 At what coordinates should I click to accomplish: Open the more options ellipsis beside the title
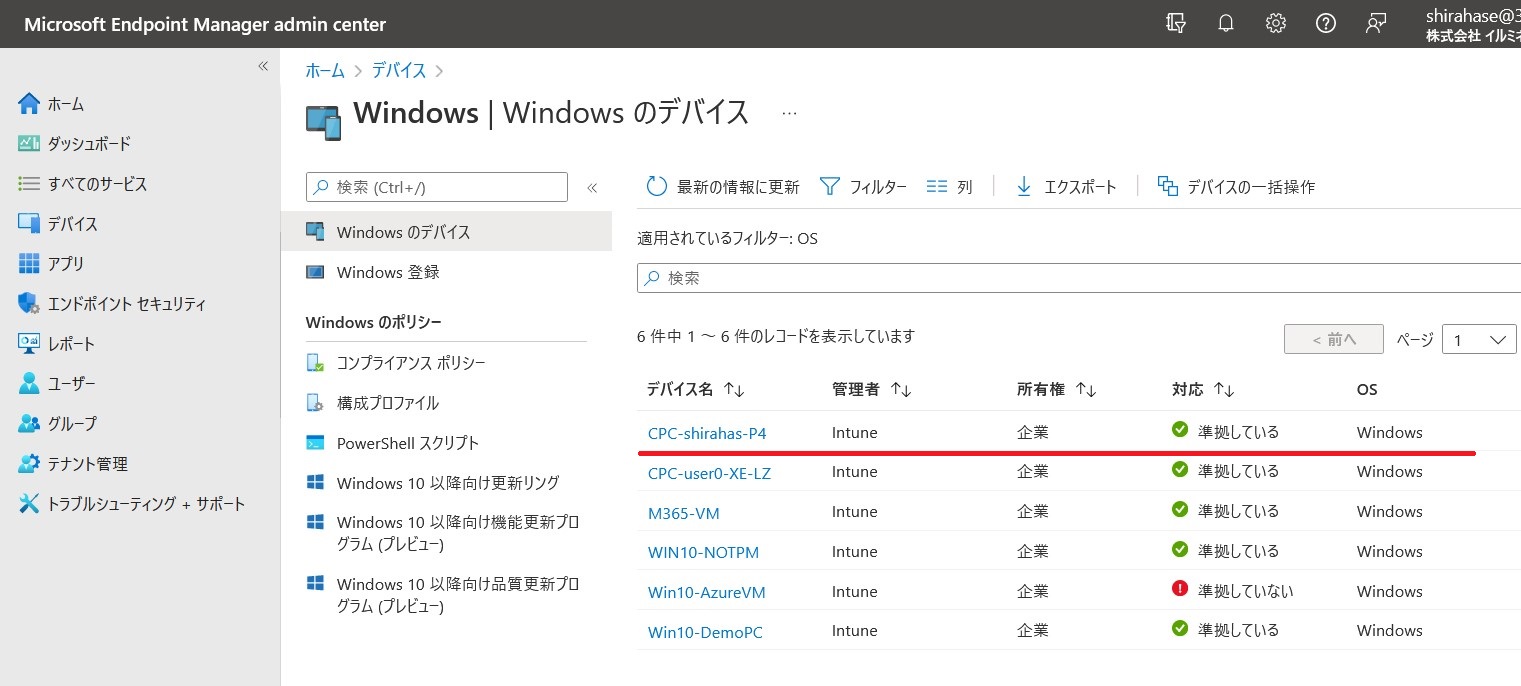pos(790,113)
